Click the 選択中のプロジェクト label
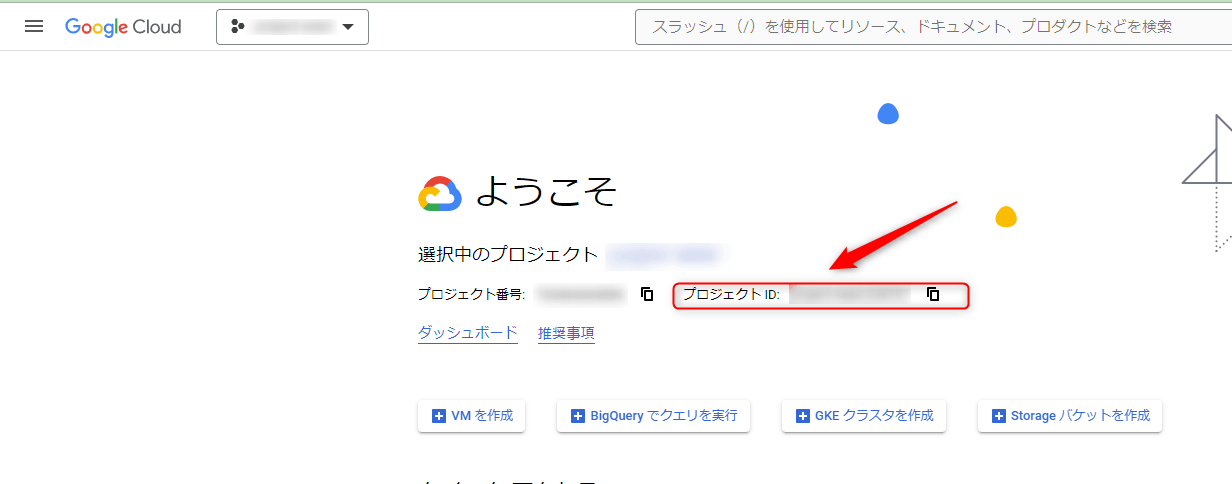Image resolution: width=1232 pixels, height=484 pixels. pyautogui.click(x=508, y=254)
